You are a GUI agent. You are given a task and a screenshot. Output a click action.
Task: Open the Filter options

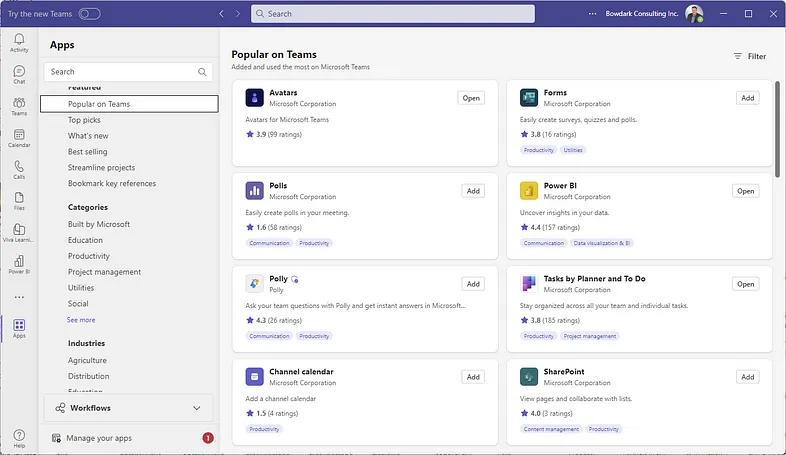750,56
